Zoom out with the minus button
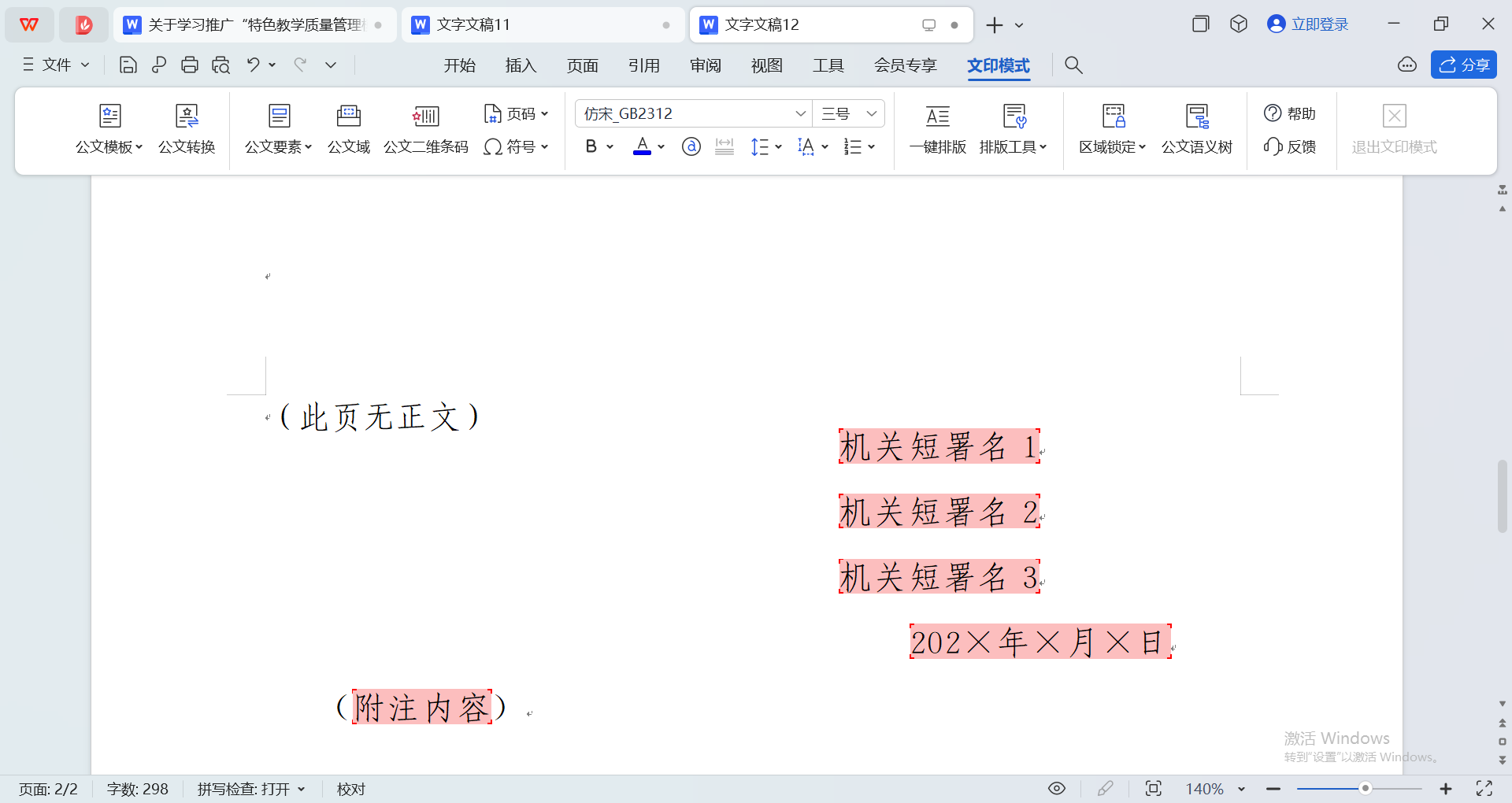This screenshot has width=1512, height=803. 1273,788
